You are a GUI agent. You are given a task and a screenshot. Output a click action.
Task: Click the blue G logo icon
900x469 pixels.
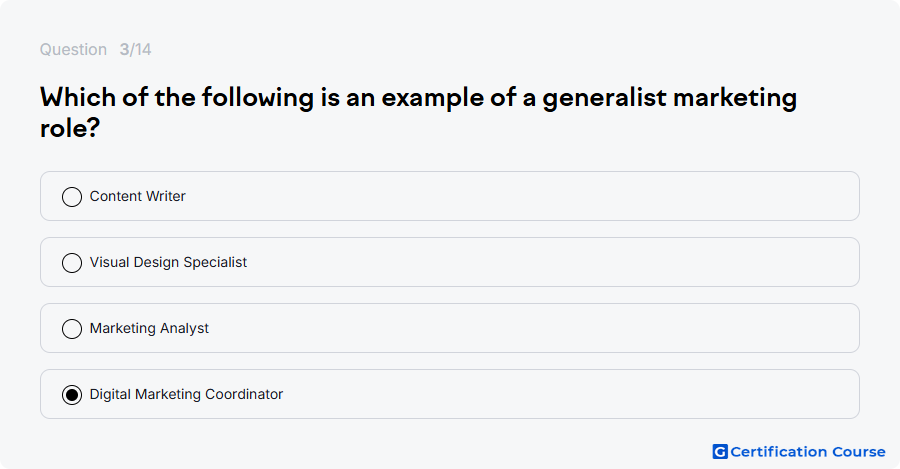[720, 452]
